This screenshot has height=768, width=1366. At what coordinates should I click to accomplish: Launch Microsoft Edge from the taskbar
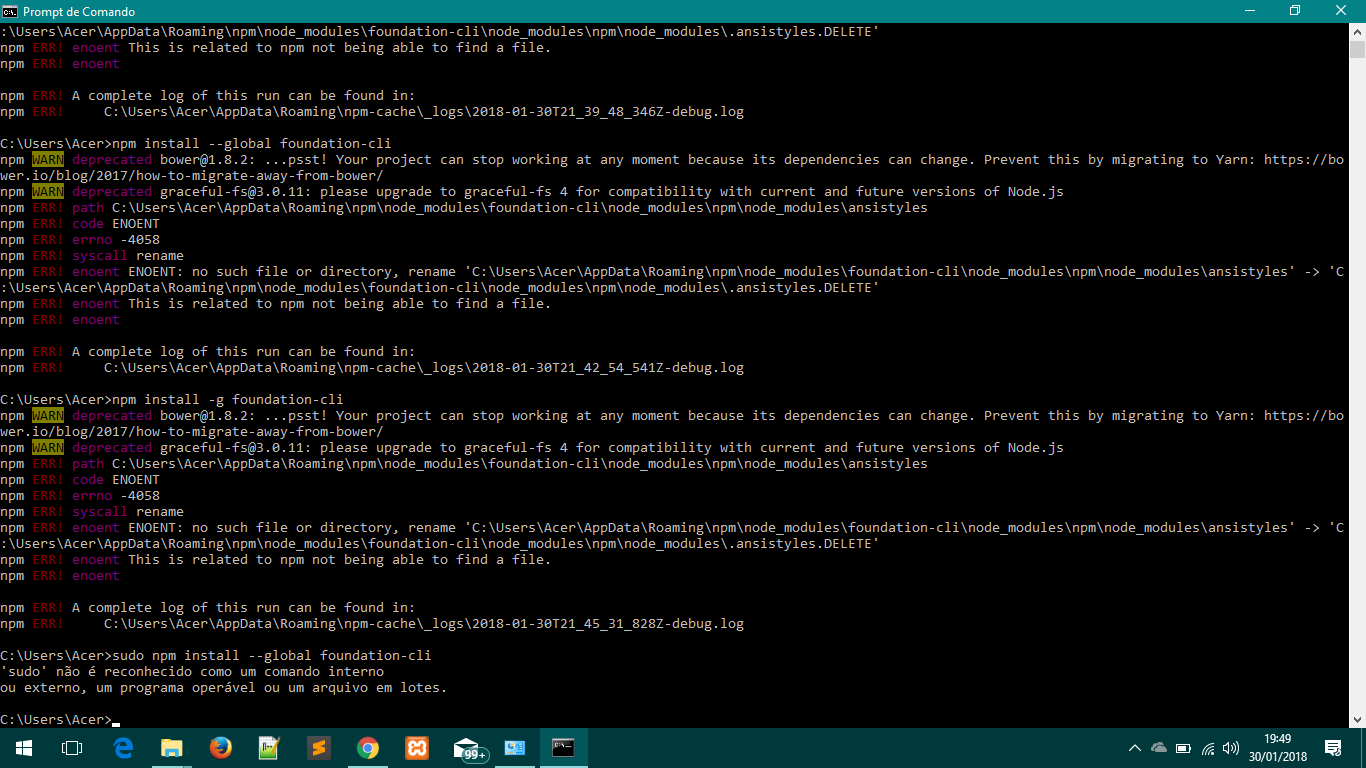coord(124,748)
